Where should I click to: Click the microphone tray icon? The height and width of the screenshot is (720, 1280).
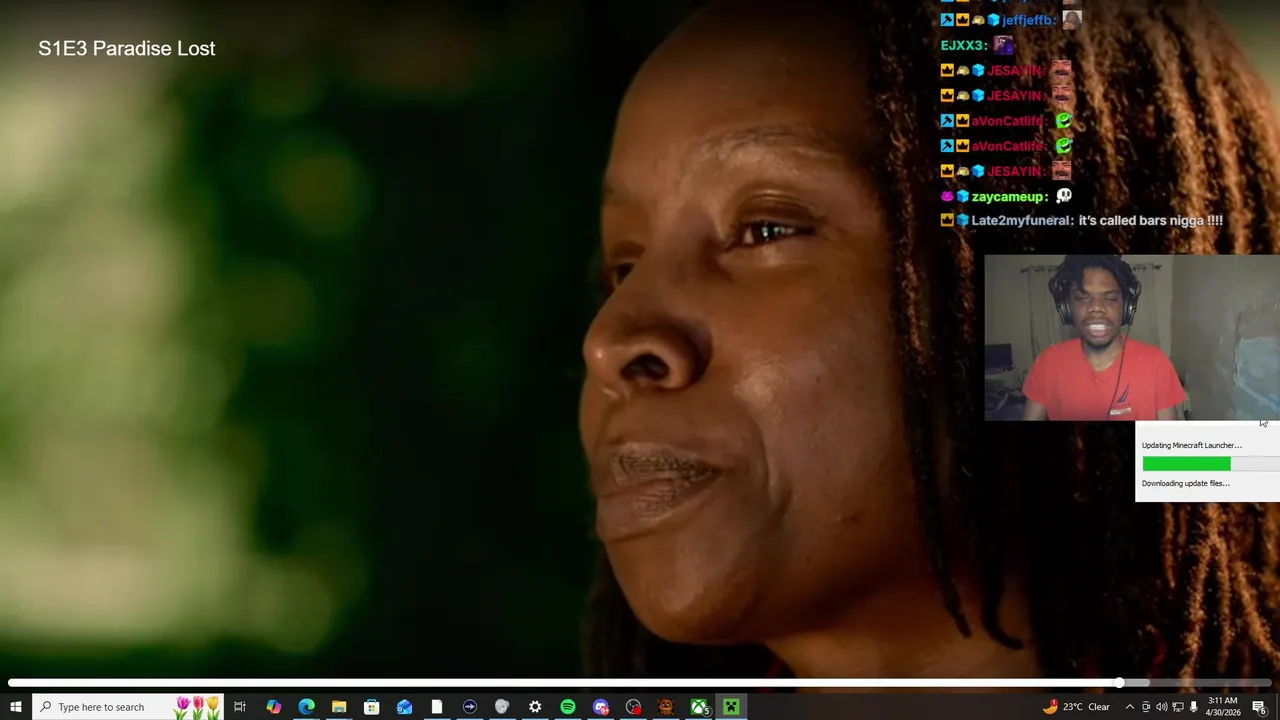1193,707
